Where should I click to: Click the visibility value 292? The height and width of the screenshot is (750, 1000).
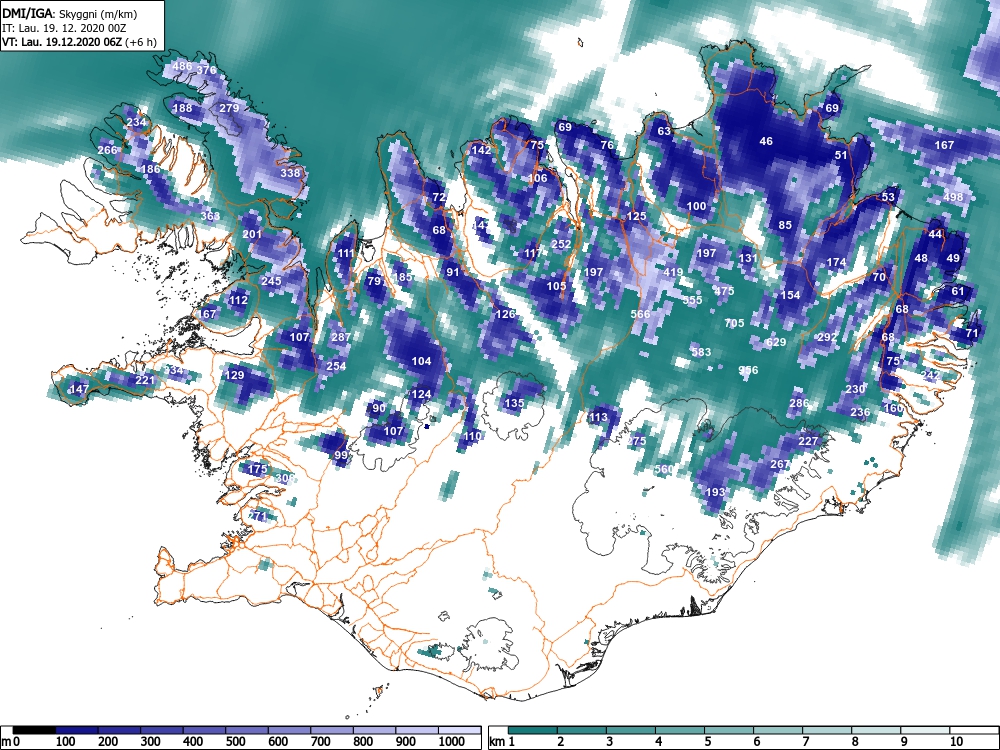coord(827,337)
